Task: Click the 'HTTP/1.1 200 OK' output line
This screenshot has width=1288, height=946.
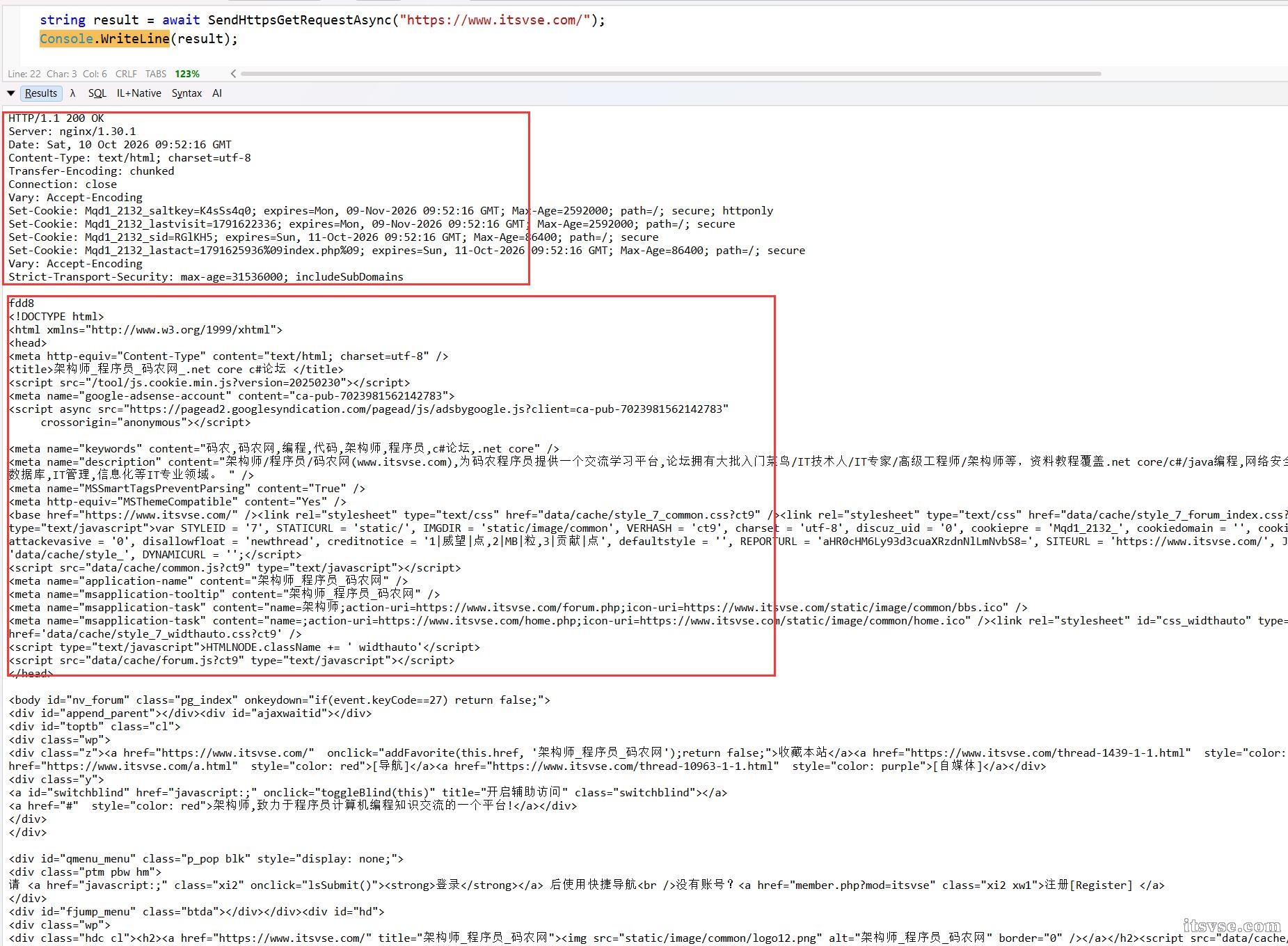Action: tap(56, 118)
